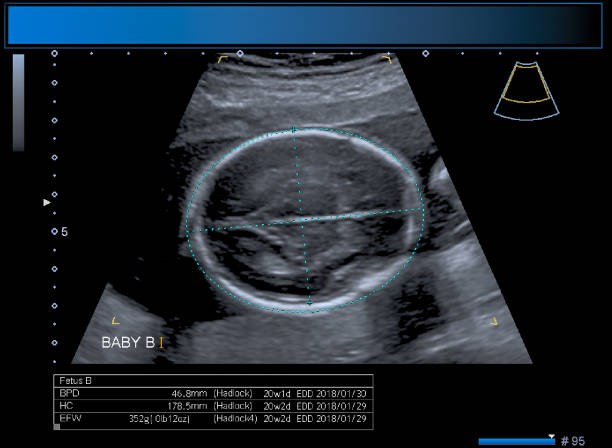Click the BABY B annotation label
Image resolution: width=612 pixels, height=448 pixels.
(x=128, y=342)
